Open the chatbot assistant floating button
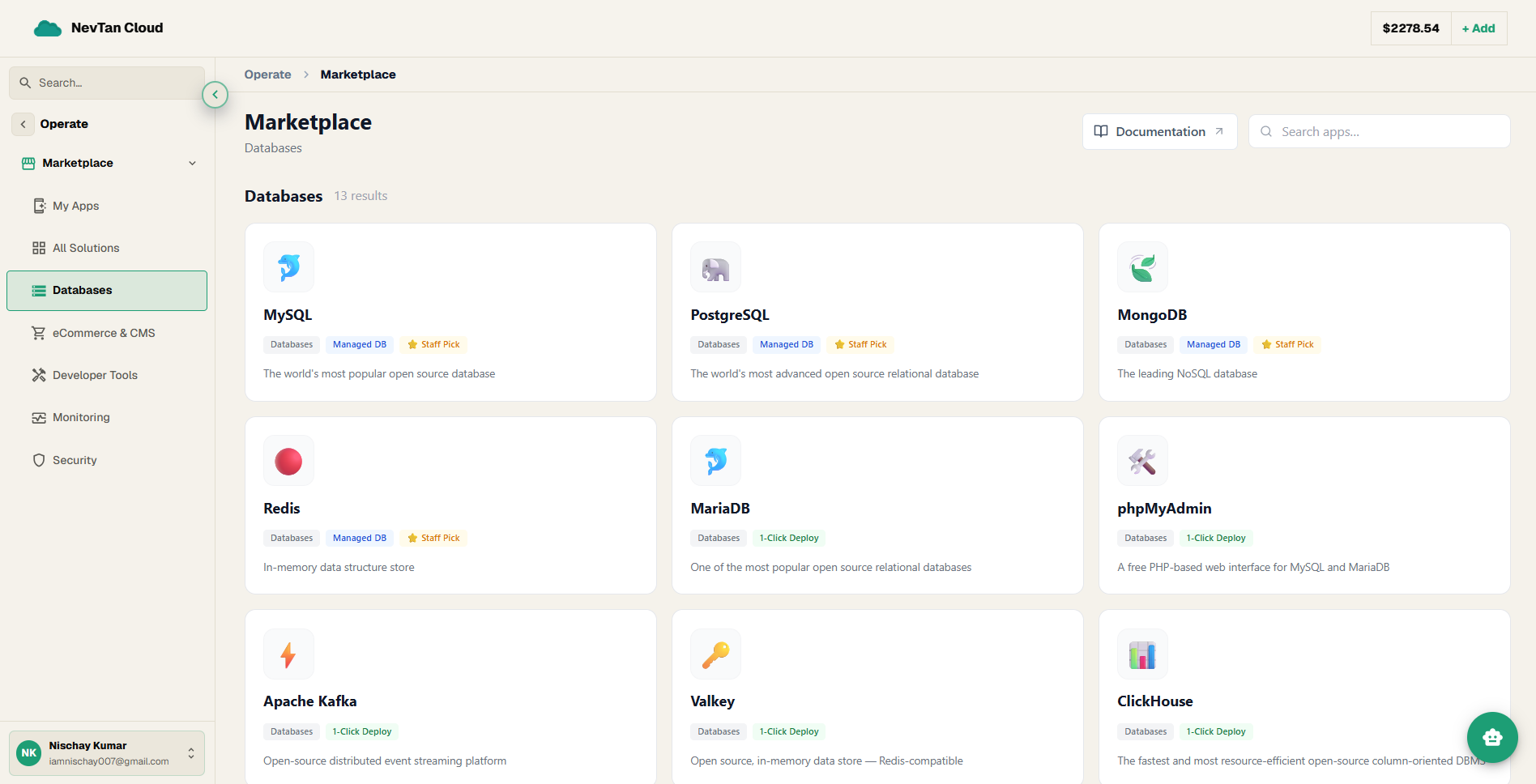Viewport: 1536px width, 784px height. [1492, 737]
